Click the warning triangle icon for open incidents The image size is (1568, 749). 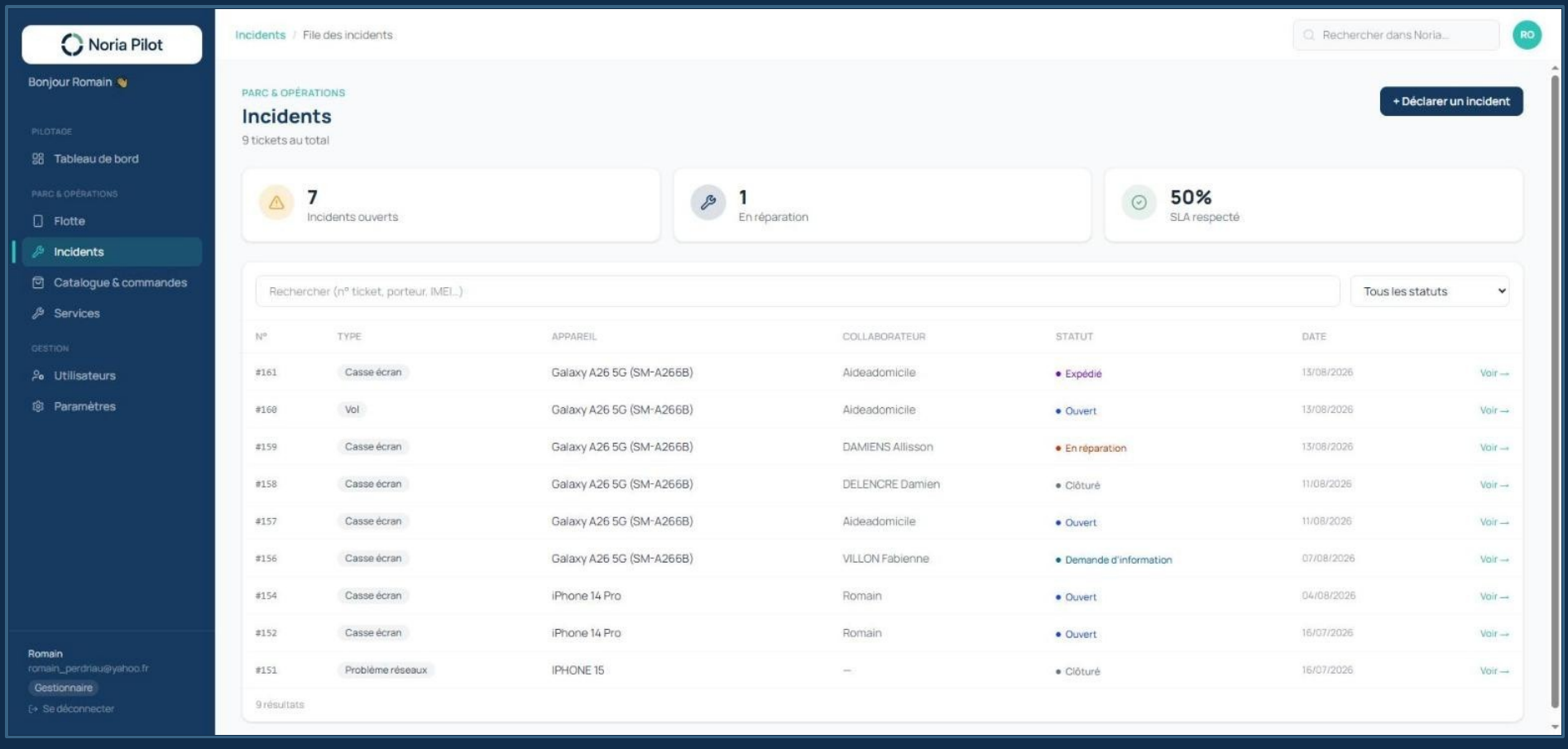276,203
